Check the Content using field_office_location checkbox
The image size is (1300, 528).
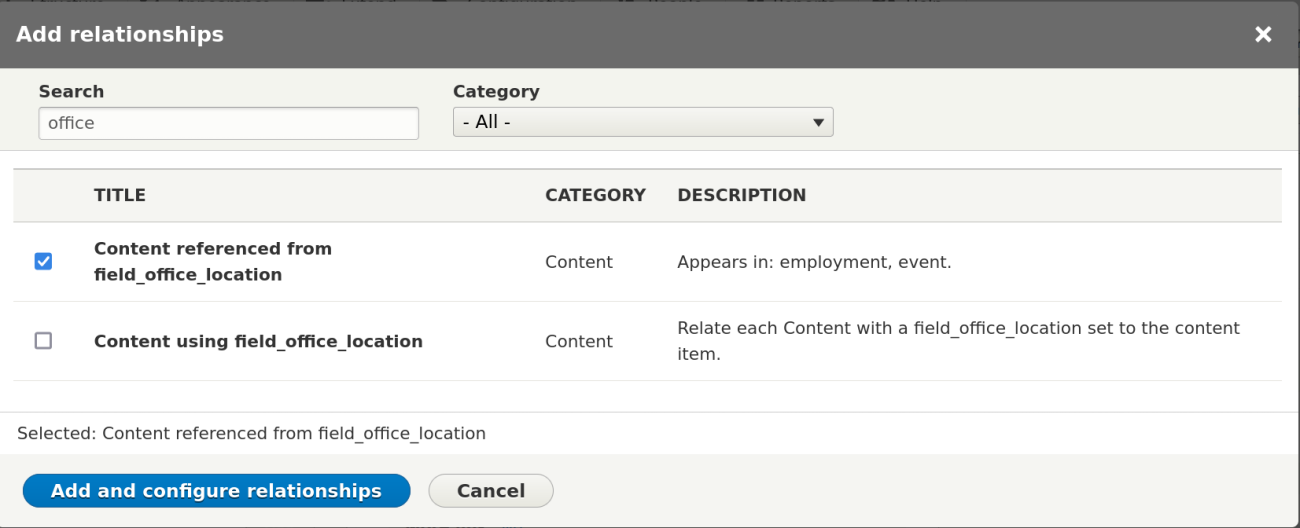[x=43, y=341]
